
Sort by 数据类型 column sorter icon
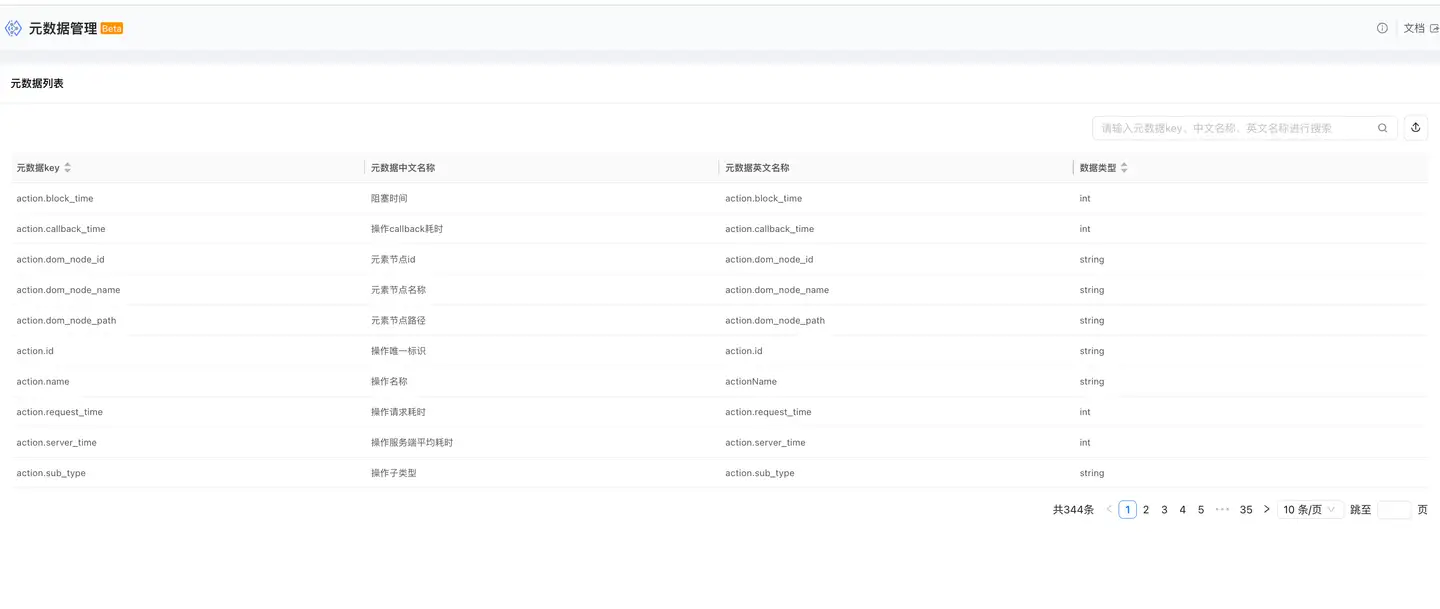(1124, 168)
